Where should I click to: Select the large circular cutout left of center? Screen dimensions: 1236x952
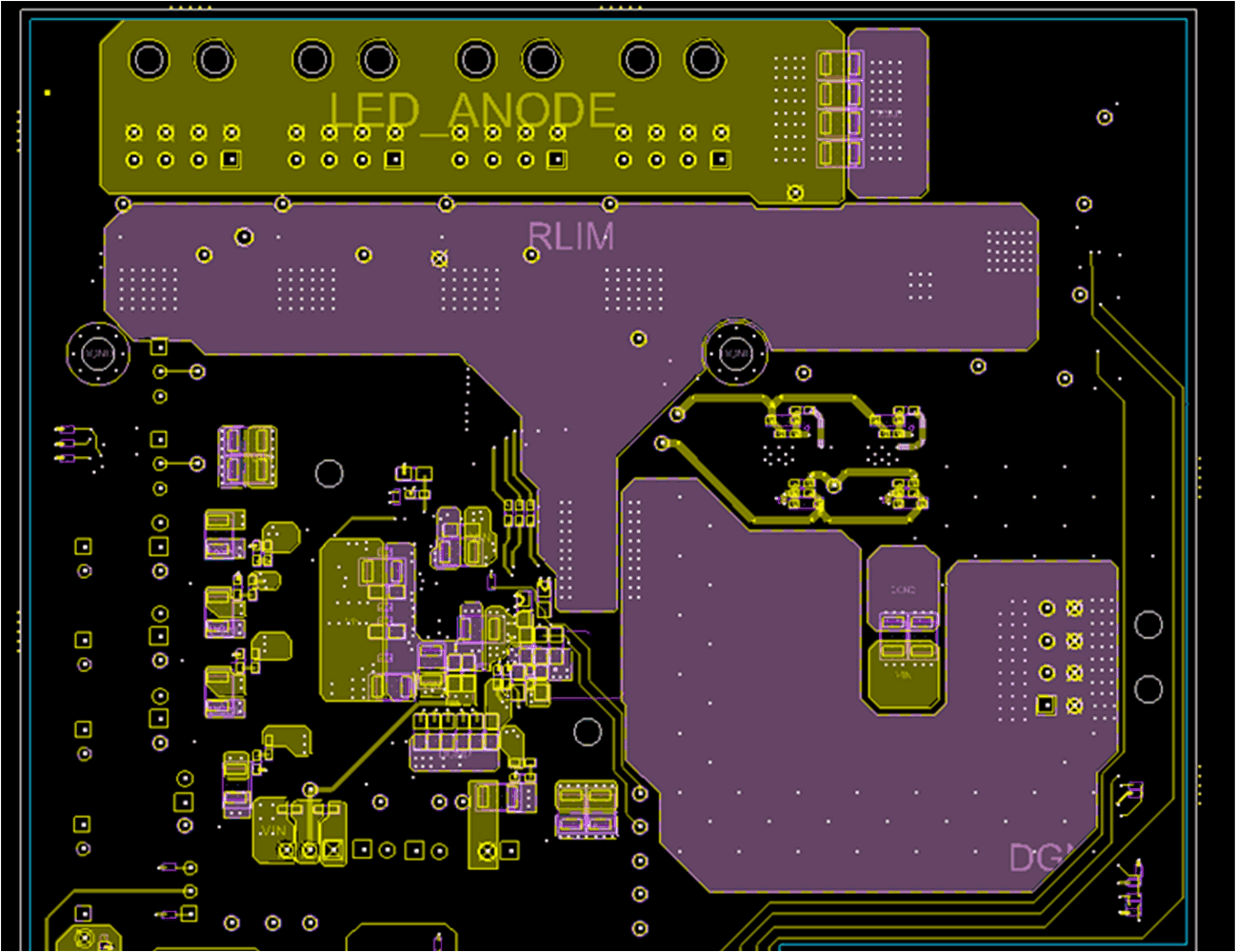tap(330, 470)
